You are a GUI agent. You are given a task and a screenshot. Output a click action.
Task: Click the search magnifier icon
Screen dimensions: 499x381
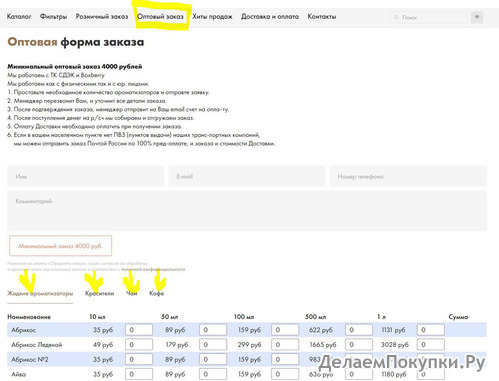coord(396,17)
